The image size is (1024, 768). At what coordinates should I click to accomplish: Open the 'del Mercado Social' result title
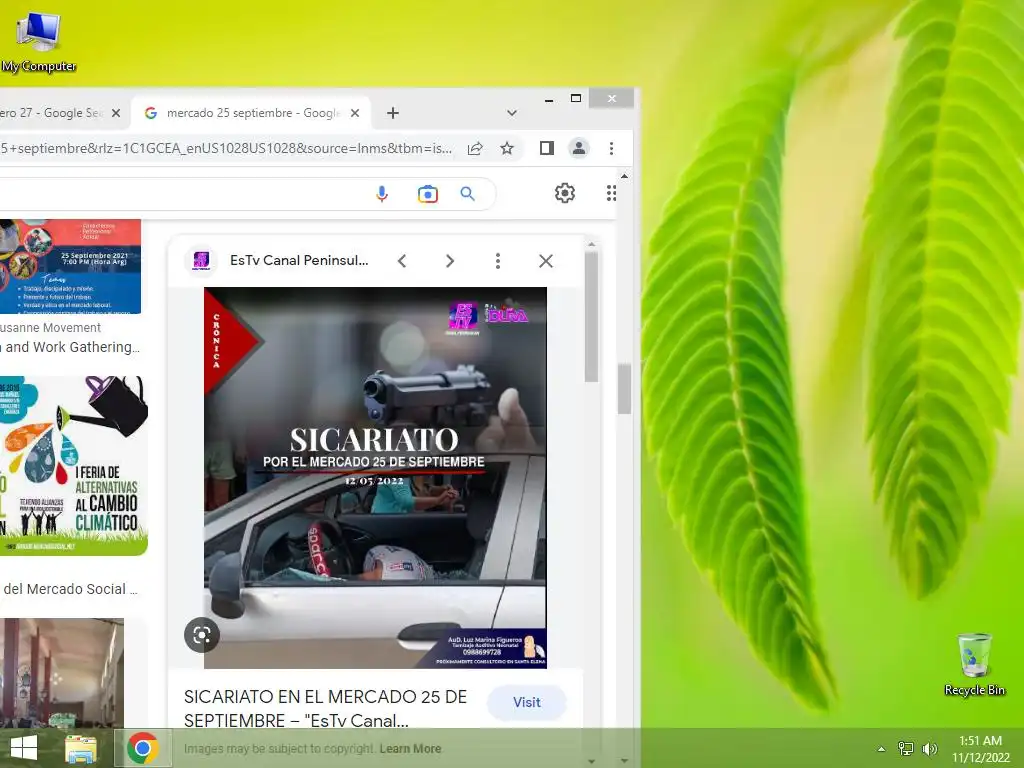[69, 589]
